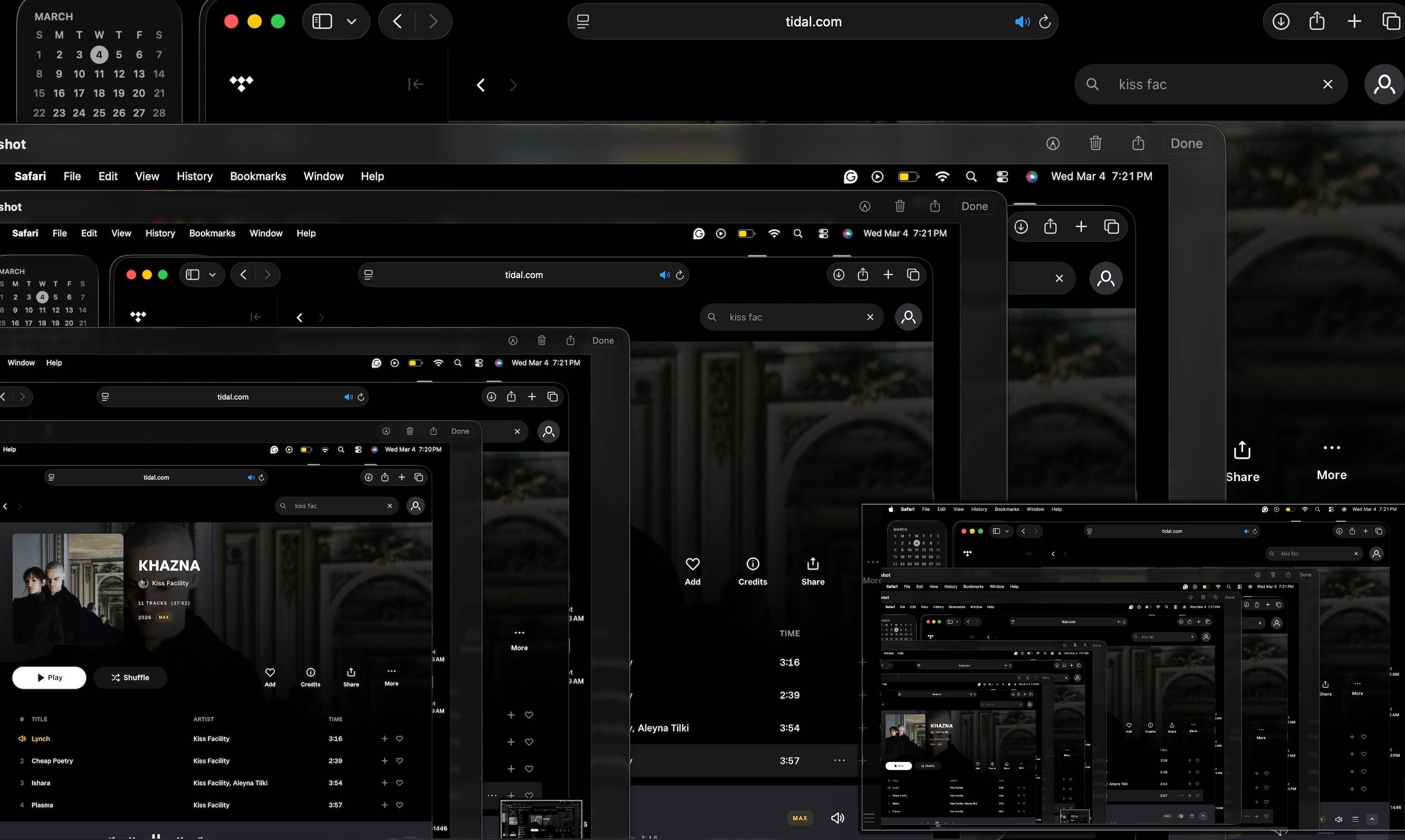This screenshot has height=840, width=1405.
Task: Go back in the topmost Safari toolbar
Action: (x=398, y=21)
